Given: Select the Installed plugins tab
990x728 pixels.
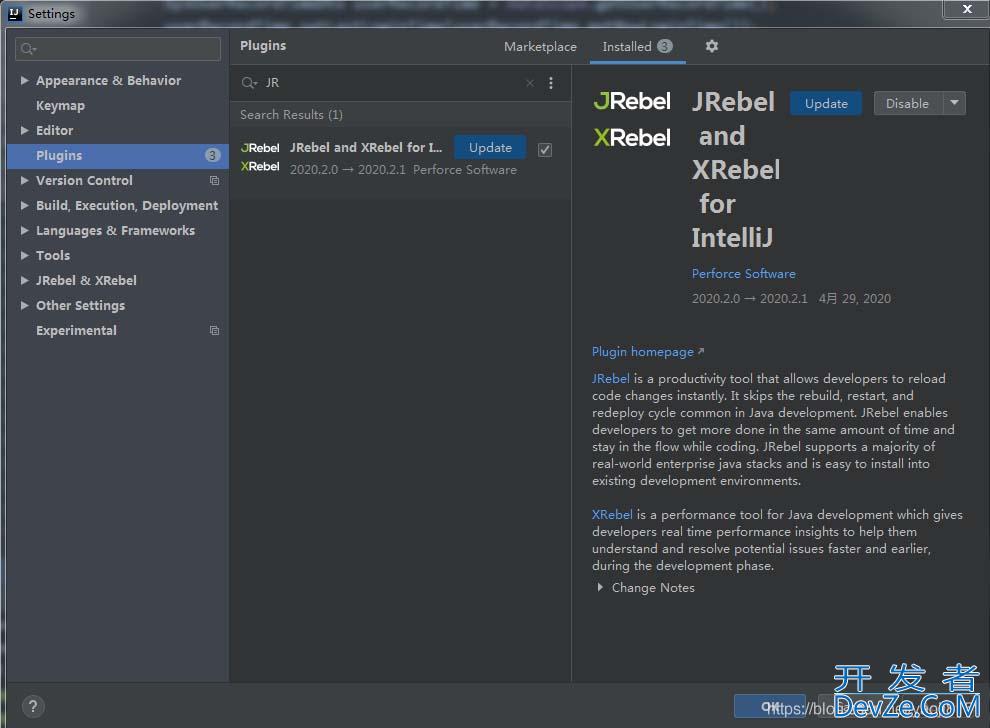Looking at the screenshot, I should [627, 47].
